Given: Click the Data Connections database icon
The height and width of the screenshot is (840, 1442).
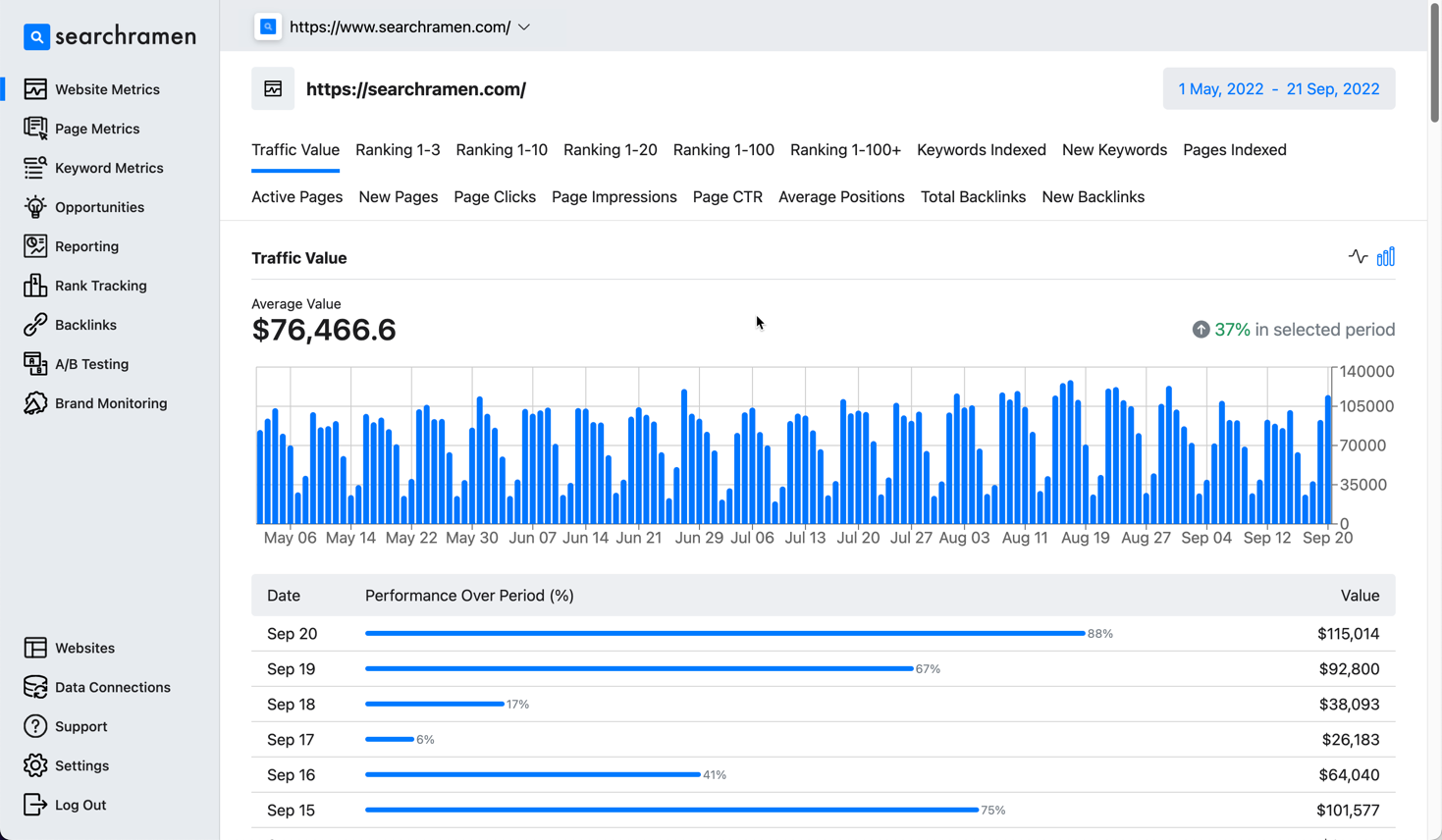Looking at the screenshot, I should click(35, 687).
